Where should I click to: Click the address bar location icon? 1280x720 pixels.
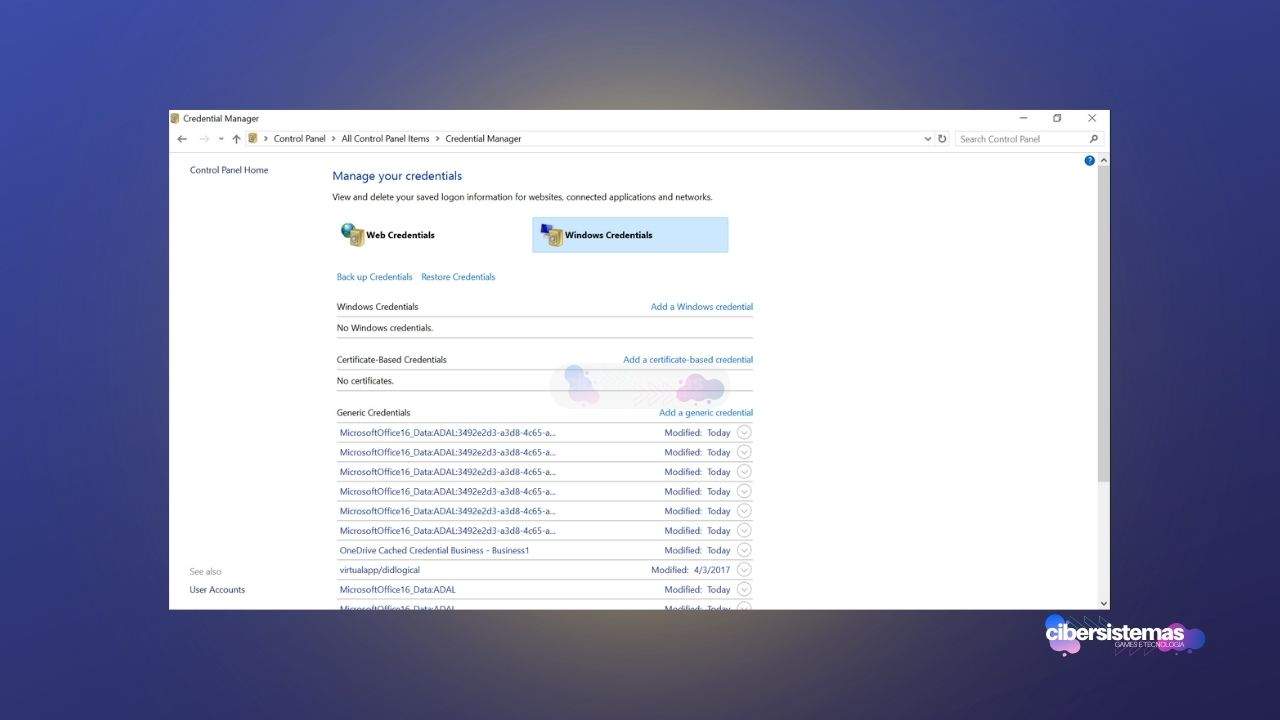click(x=253, y=139)
